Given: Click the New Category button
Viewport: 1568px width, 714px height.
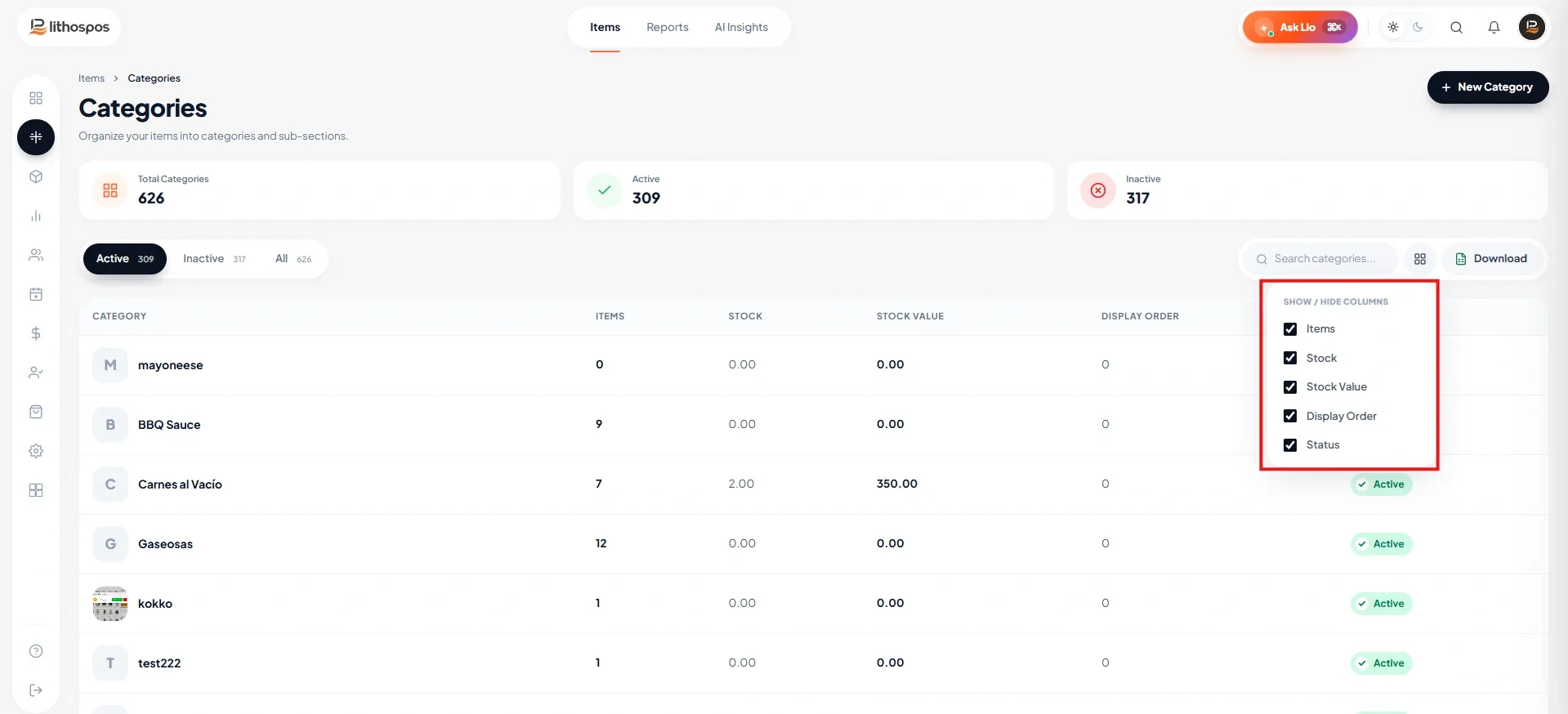Looking at the screenshot, I should tap(1488, 87).
